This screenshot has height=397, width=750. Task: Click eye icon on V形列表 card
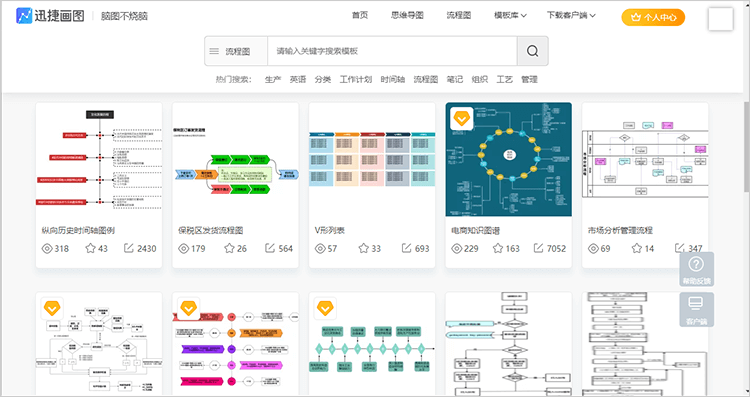tap(320, 248)
